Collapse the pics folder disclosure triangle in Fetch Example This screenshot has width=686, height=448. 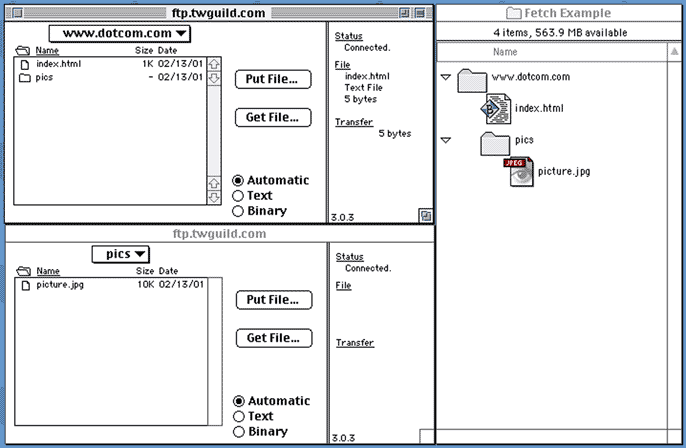click(446, 140)
